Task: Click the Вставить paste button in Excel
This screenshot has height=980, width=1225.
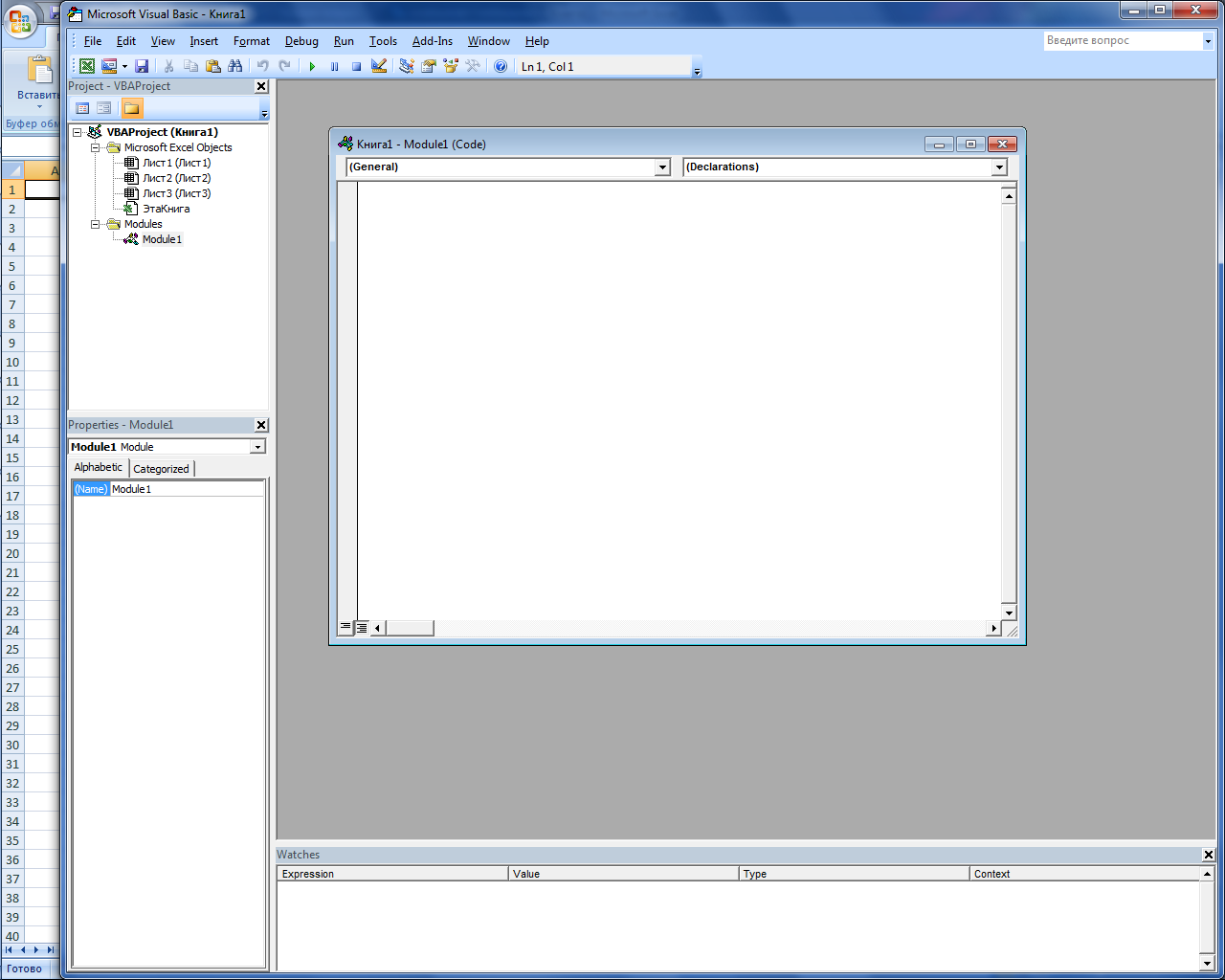Action: [x=38, y=80]
